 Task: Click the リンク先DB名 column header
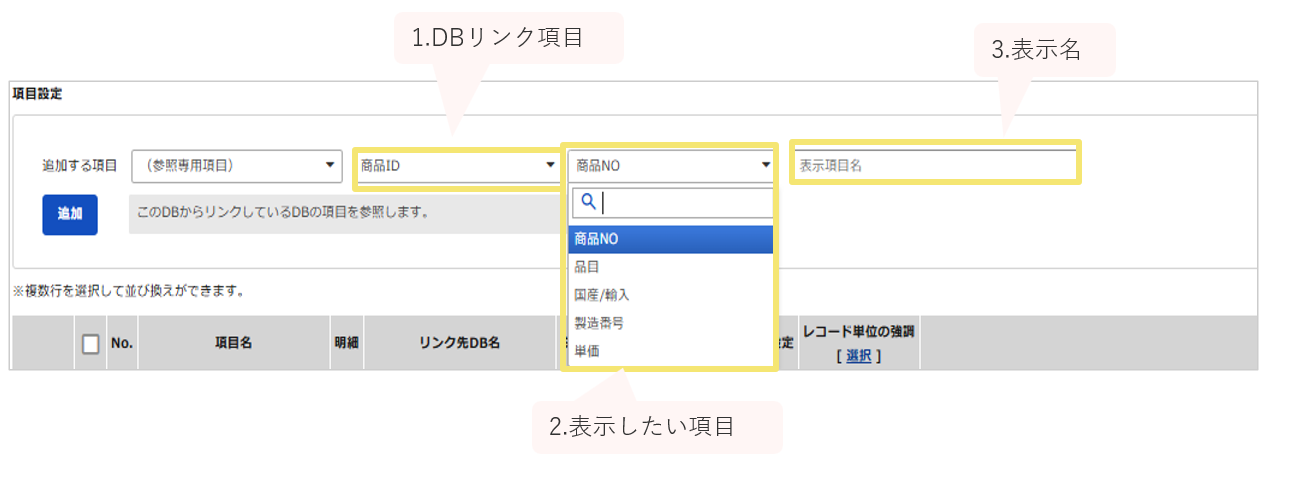460,343
